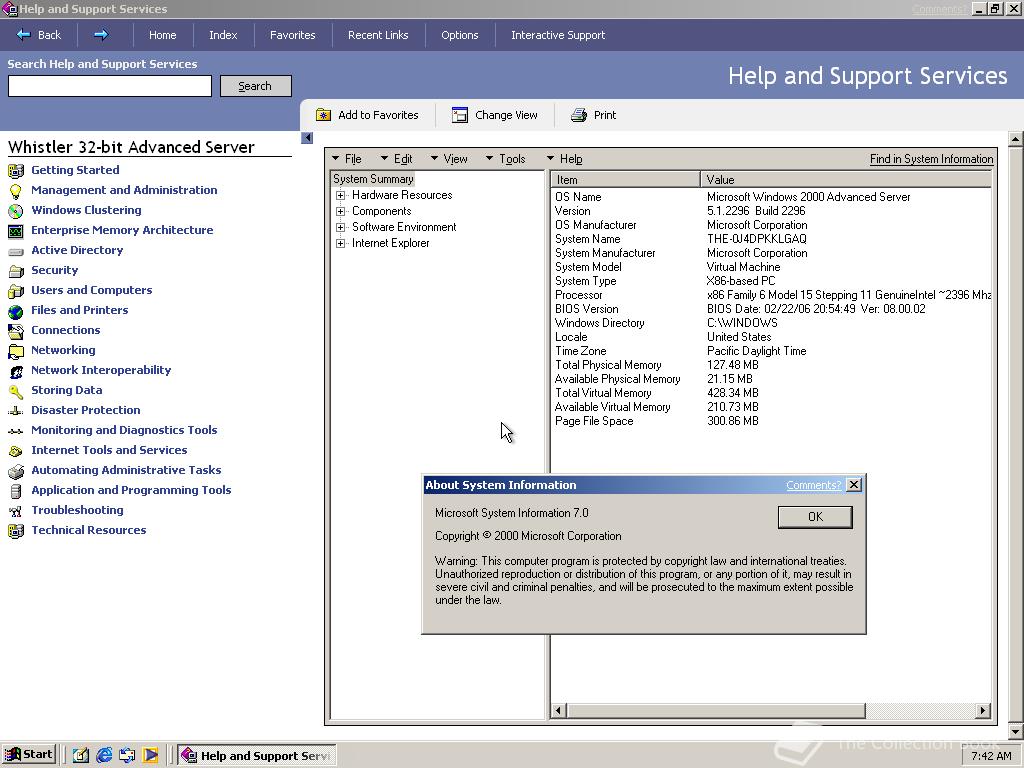Expand the Internet Explorer tree node
1024x768 pixels.
[340, 244]
